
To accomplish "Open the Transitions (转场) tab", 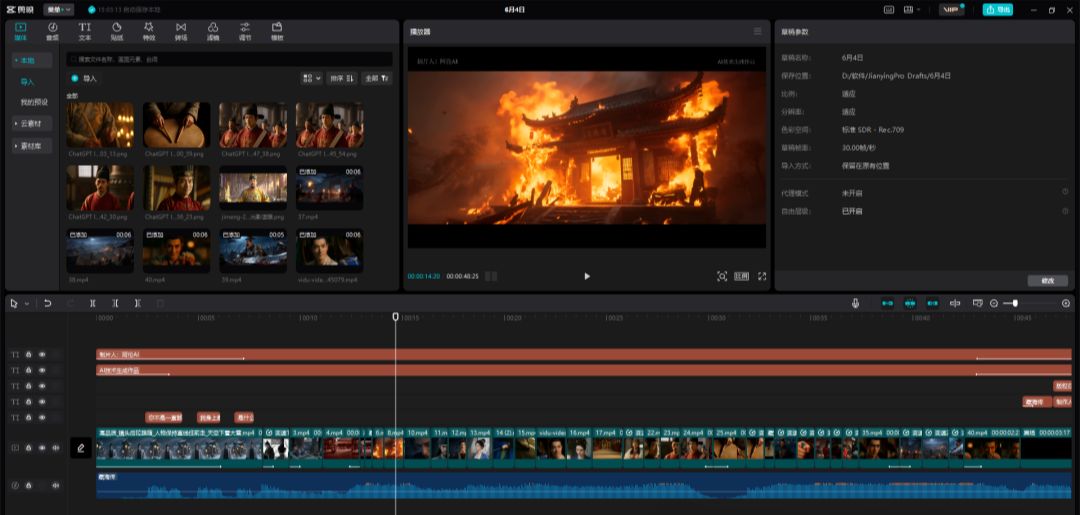I will 180,31.
